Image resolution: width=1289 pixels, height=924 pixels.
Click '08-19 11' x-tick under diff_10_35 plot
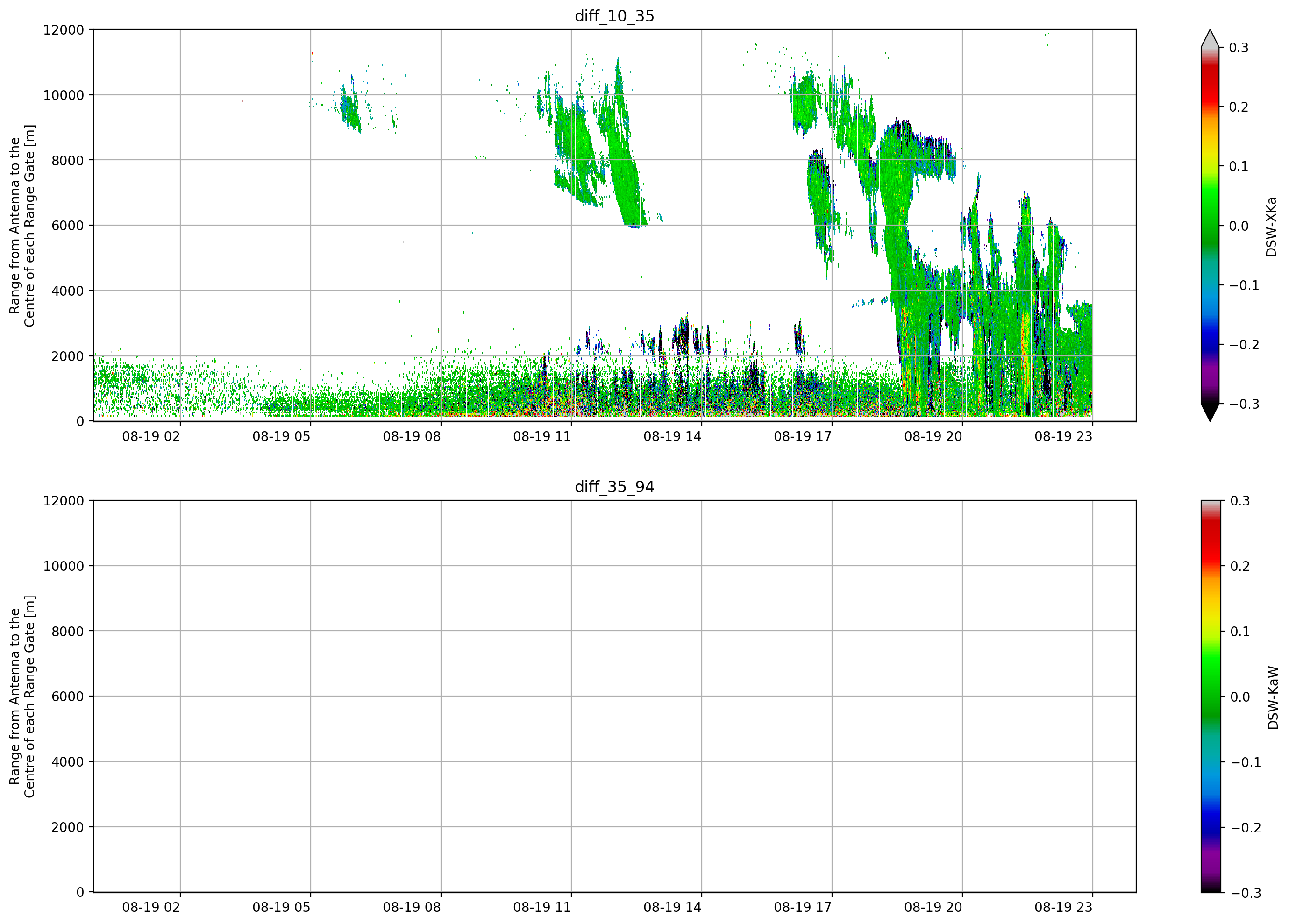(542, 436)
